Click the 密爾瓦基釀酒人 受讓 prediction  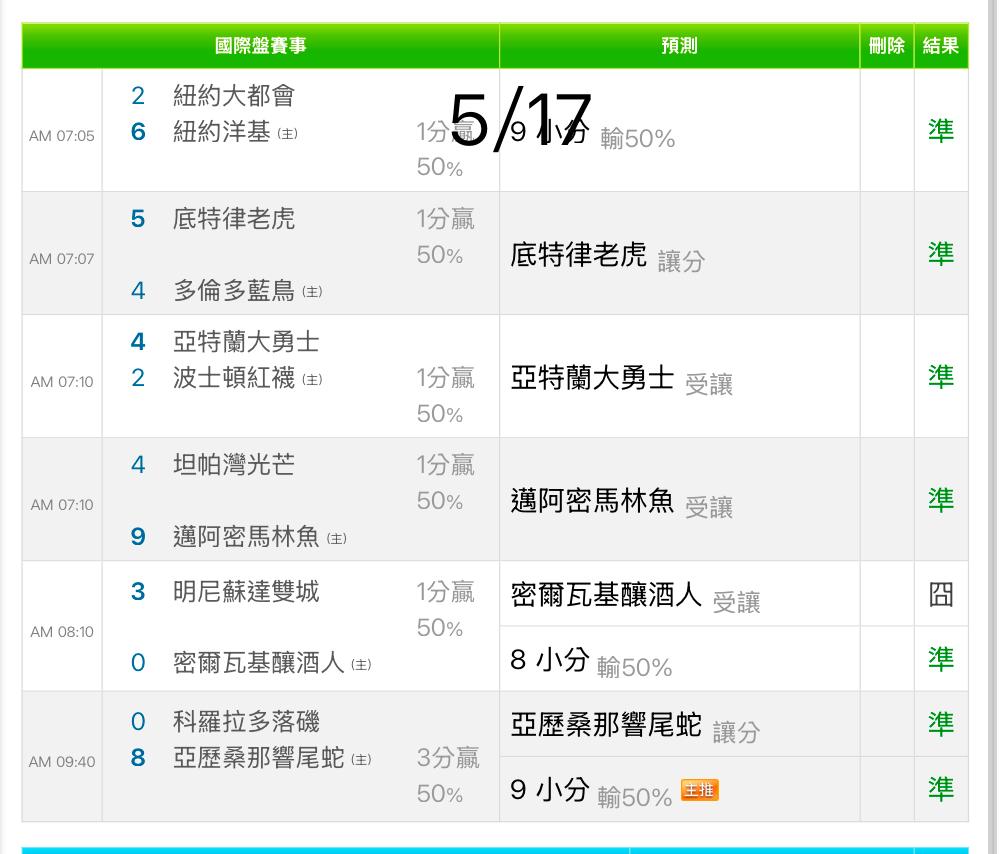pyautogui.click(x=635, y=596)
